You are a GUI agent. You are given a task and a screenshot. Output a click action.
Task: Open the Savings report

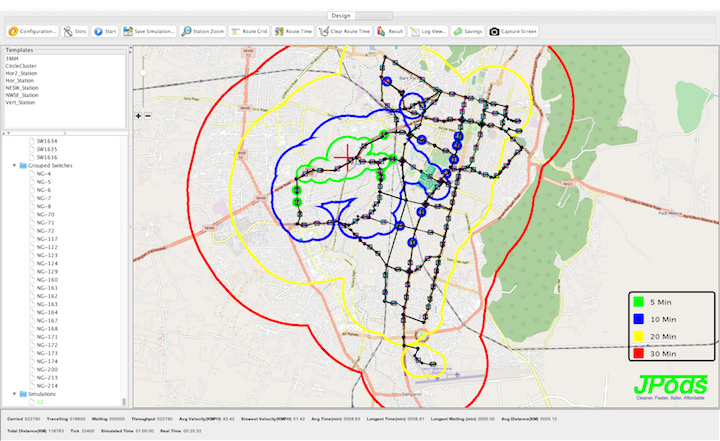click(x=468, y=31)
